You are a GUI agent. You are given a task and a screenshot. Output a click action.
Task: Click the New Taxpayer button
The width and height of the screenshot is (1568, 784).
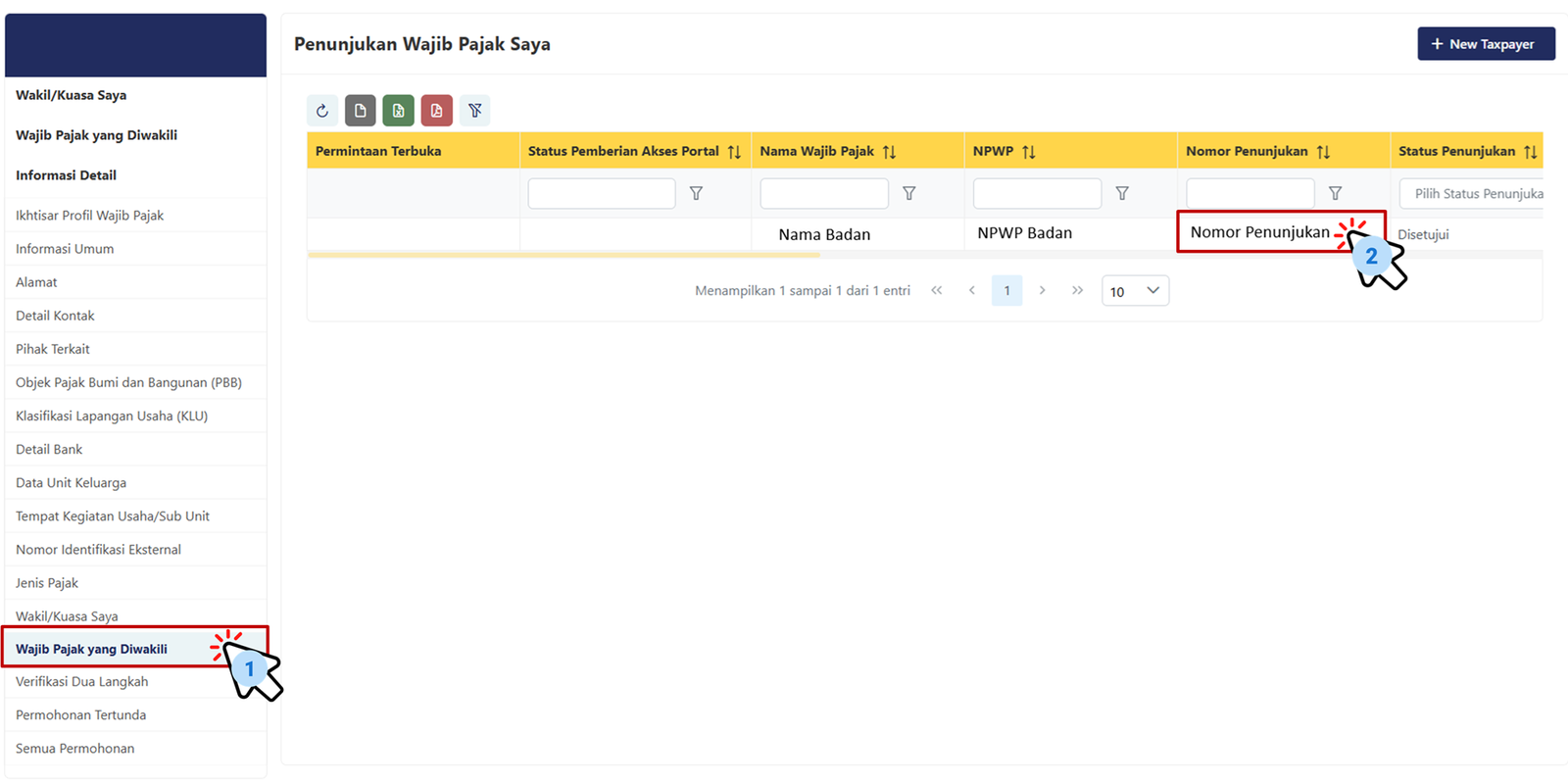point(1485,44)
